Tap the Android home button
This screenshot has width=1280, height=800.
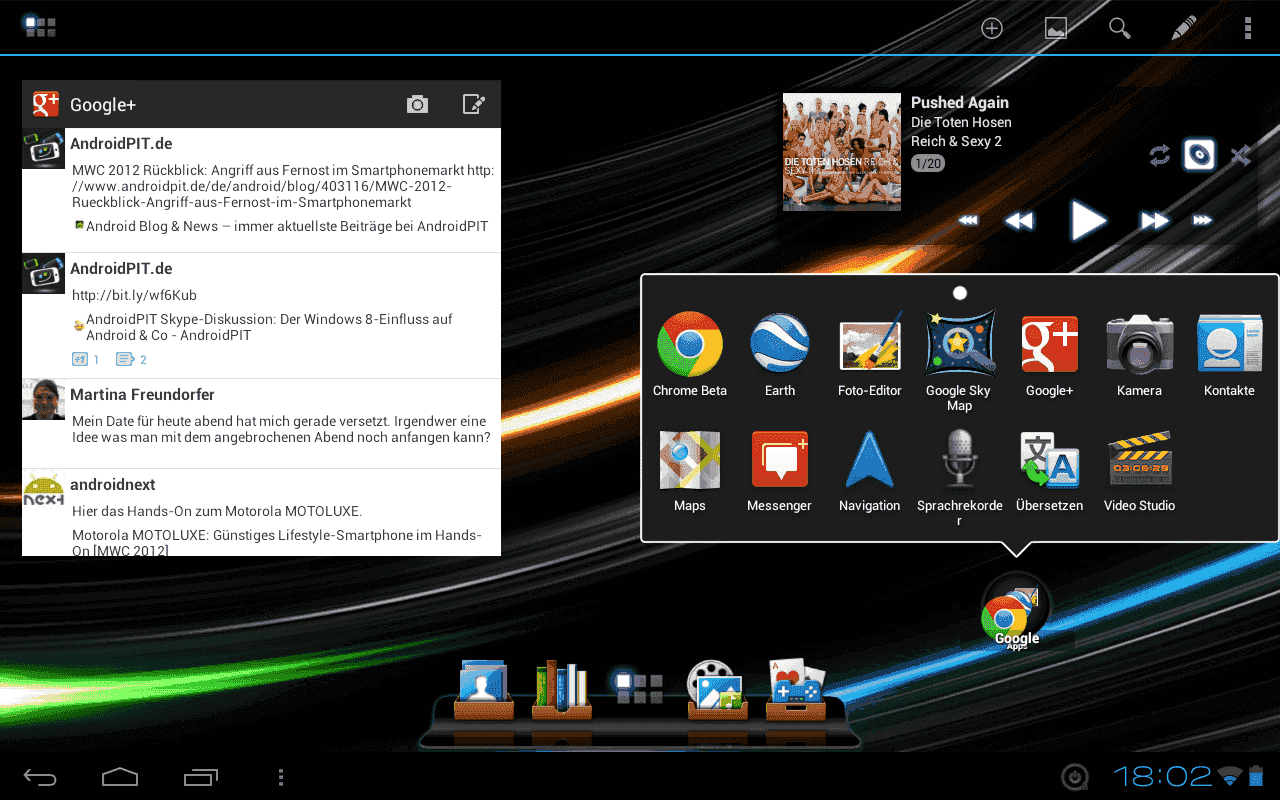[120, 777]
